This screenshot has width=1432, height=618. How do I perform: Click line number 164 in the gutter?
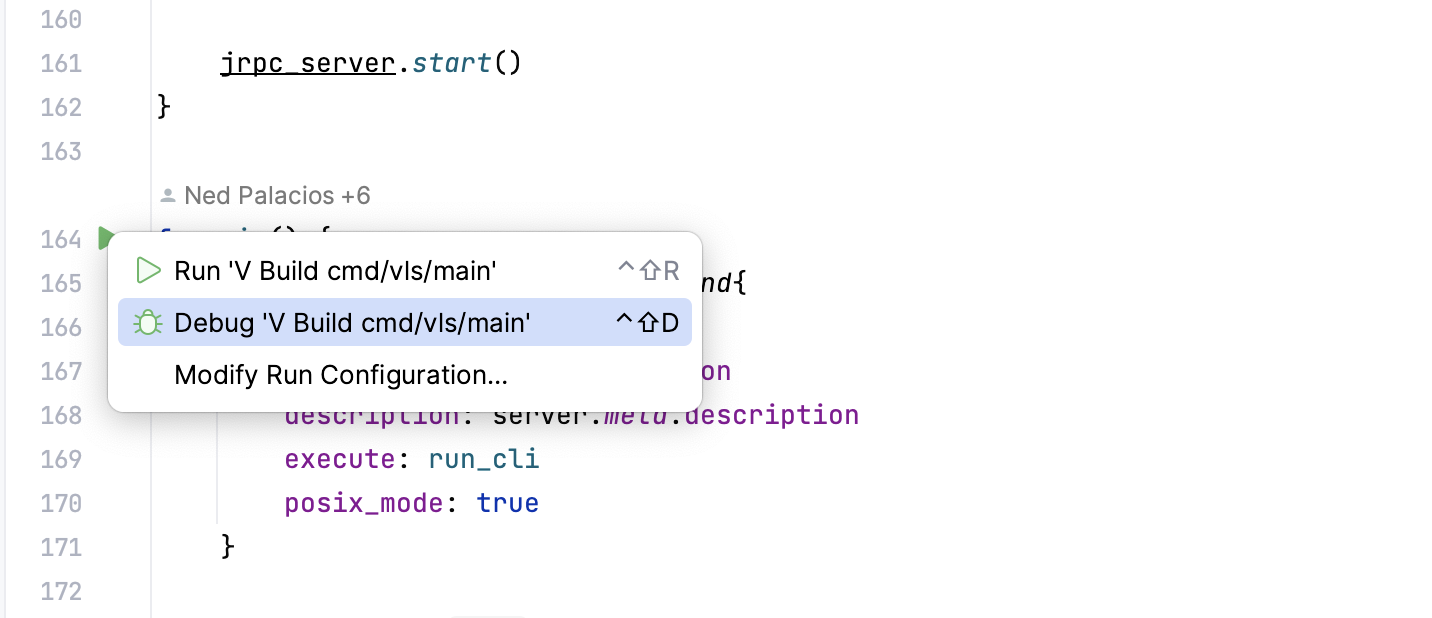pyautogui.click(x=60, y=239)
